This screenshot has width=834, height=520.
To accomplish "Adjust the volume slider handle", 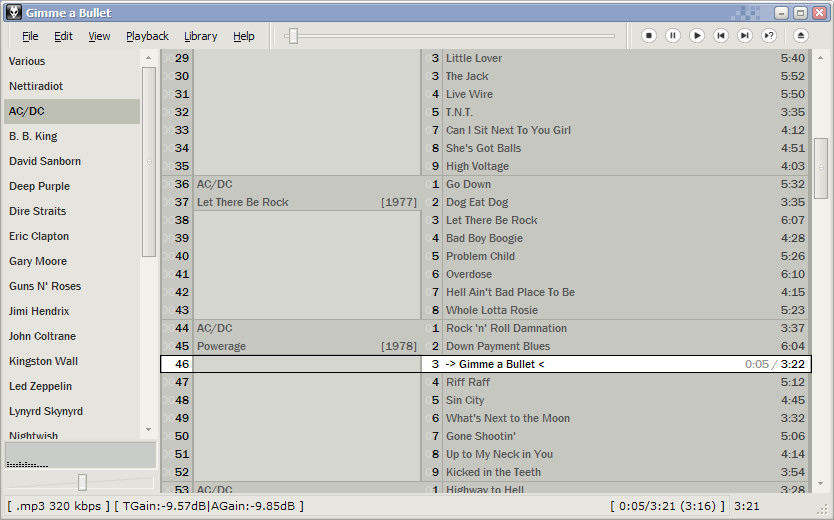I will click(82, 482).
